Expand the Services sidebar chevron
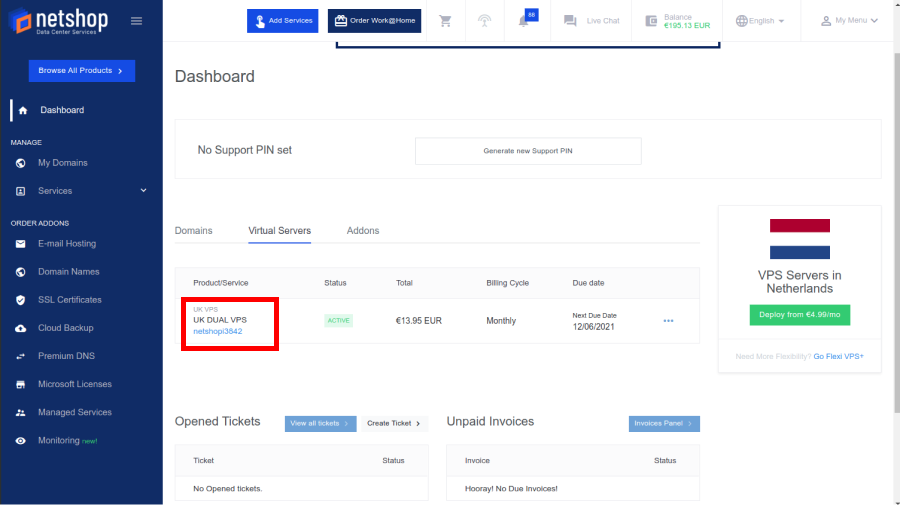900x505 pixels. coord(143,191)
